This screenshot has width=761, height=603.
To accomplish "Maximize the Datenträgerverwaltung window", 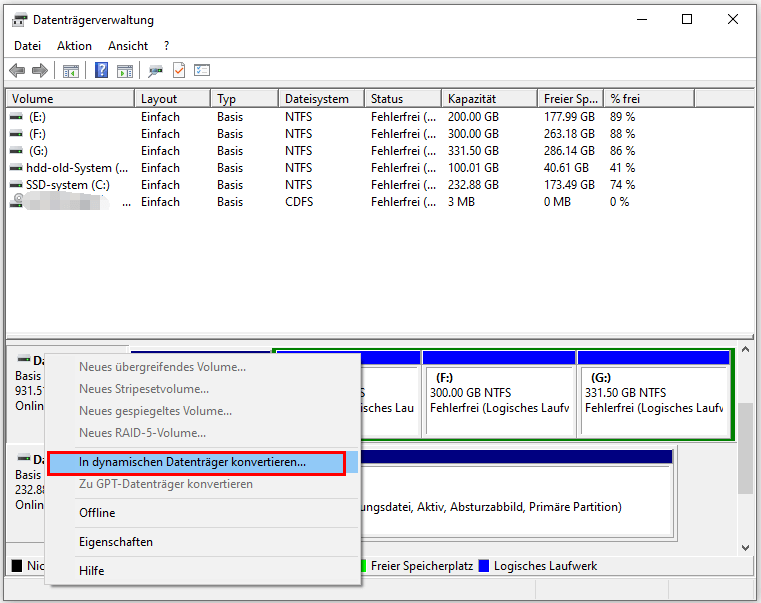I will pyautogui.click(x=687, y=19).
